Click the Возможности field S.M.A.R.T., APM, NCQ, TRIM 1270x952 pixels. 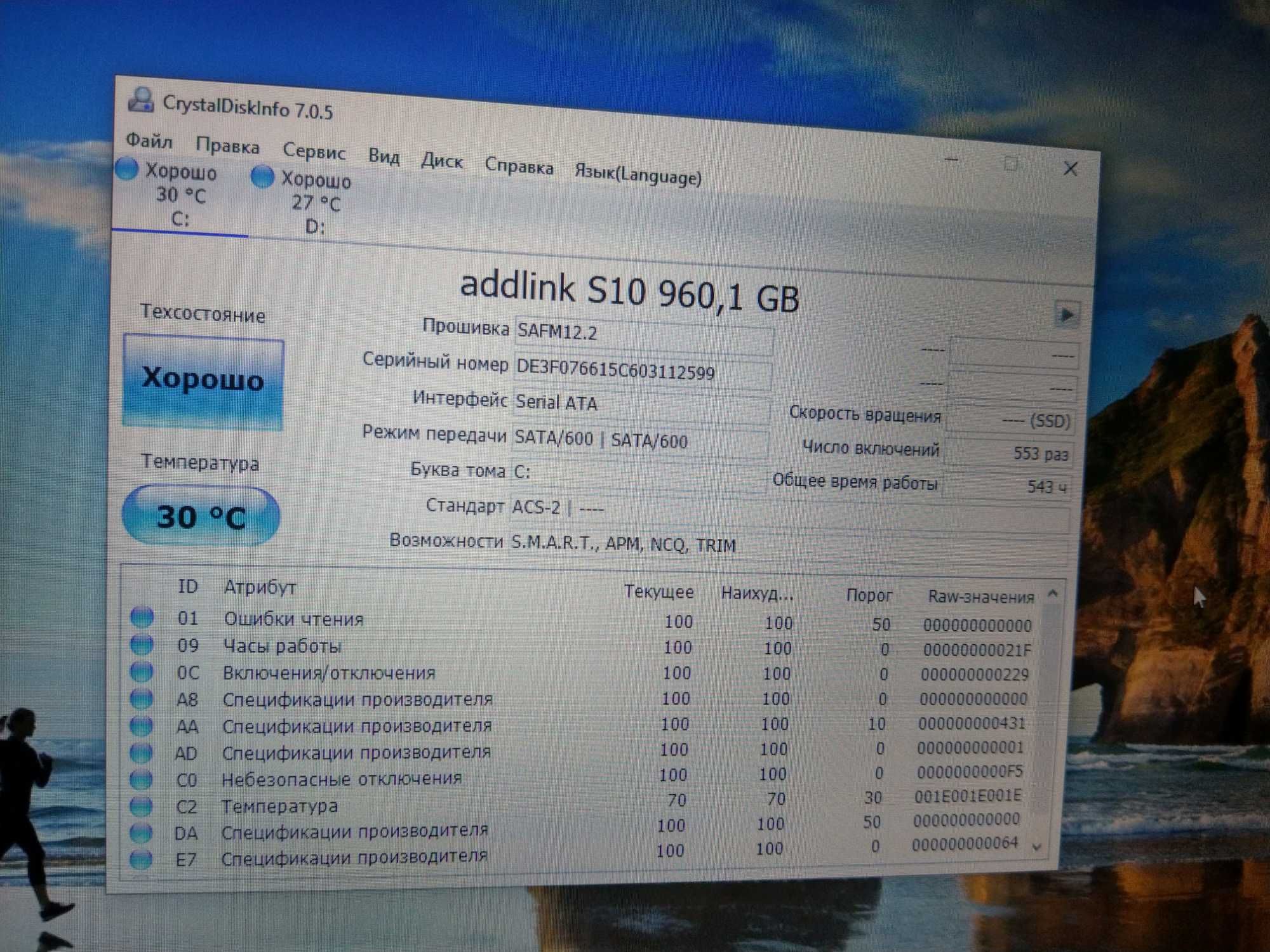pyautogui.click(x=789, y=547)
